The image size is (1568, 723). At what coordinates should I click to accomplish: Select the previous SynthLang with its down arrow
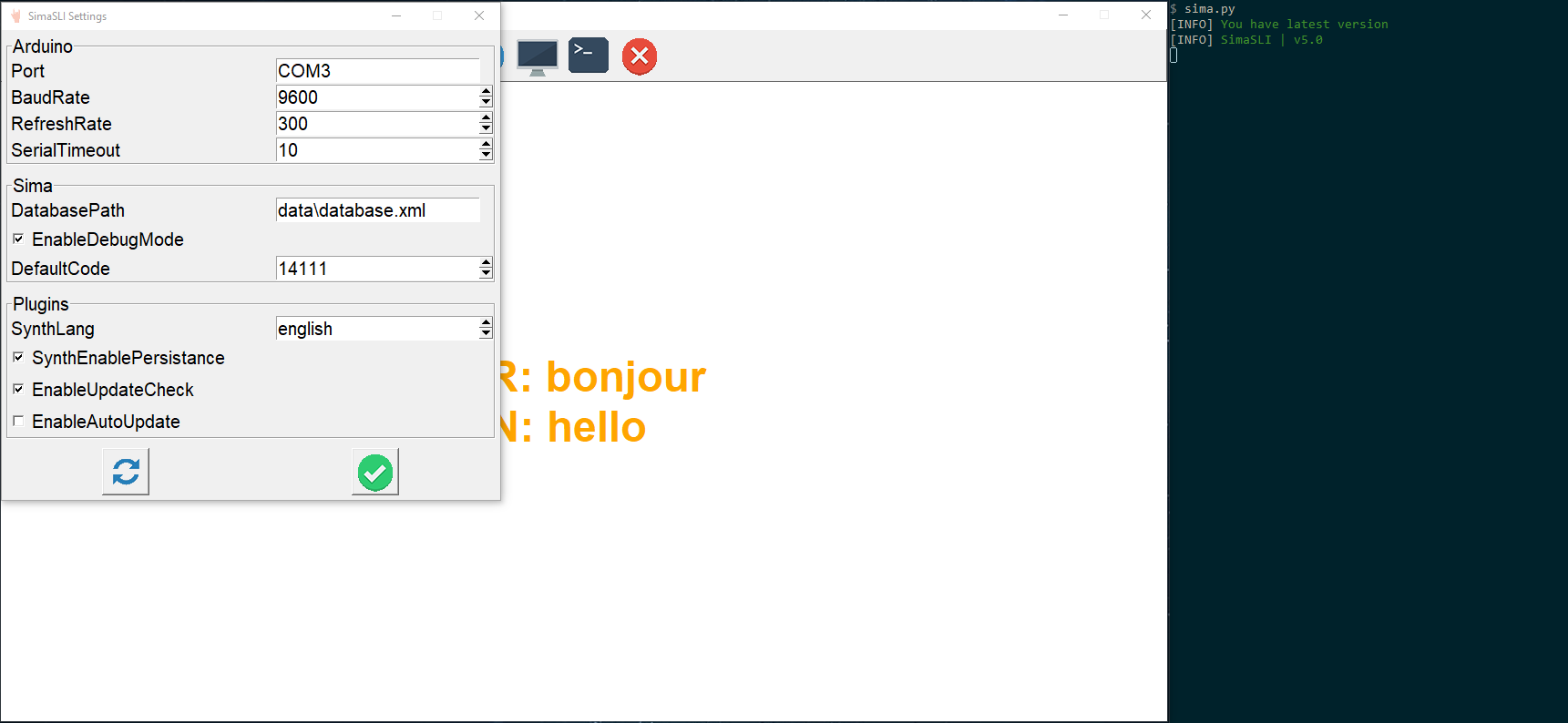coord(486,334)
